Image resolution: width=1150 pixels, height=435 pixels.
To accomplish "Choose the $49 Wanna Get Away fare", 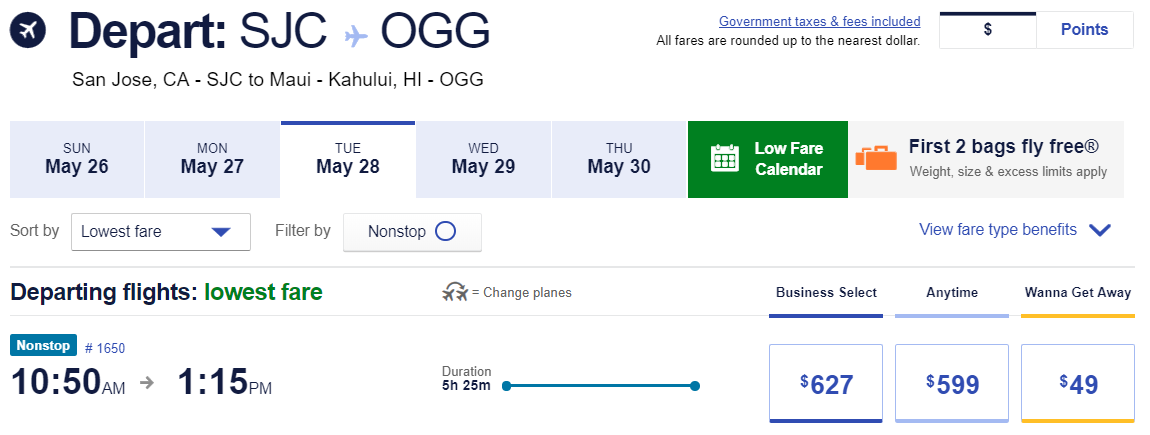I will pos(1078,383).
